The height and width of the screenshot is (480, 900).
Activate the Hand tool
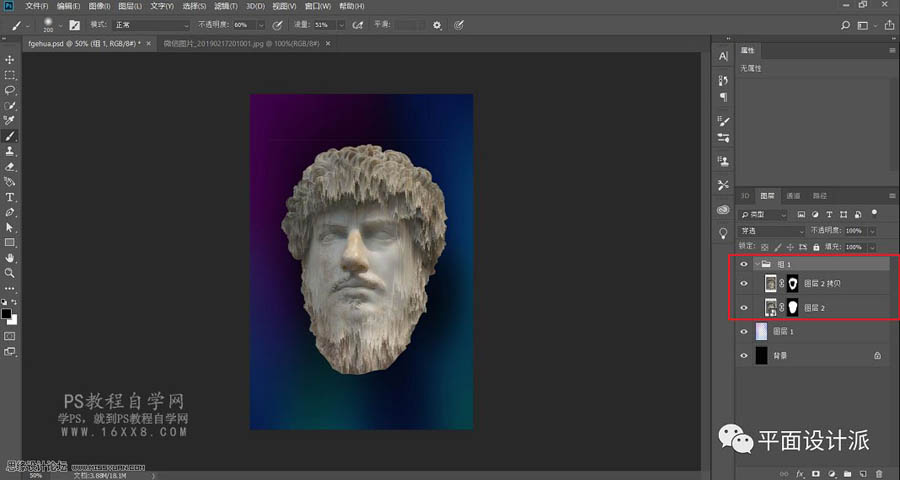(x=10, y=257)
